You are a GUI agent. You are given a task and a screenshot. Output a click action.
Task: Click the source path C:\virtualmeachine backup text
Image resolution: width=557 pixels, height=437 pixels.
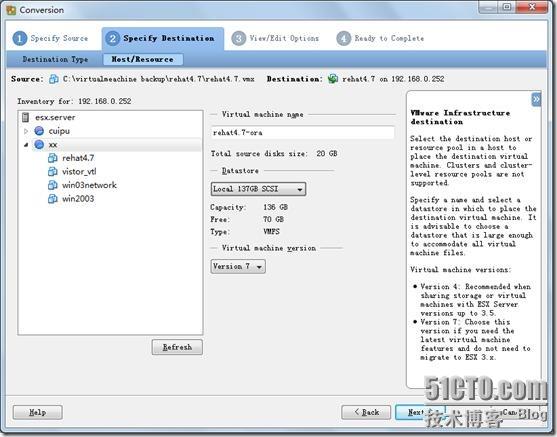158,79
